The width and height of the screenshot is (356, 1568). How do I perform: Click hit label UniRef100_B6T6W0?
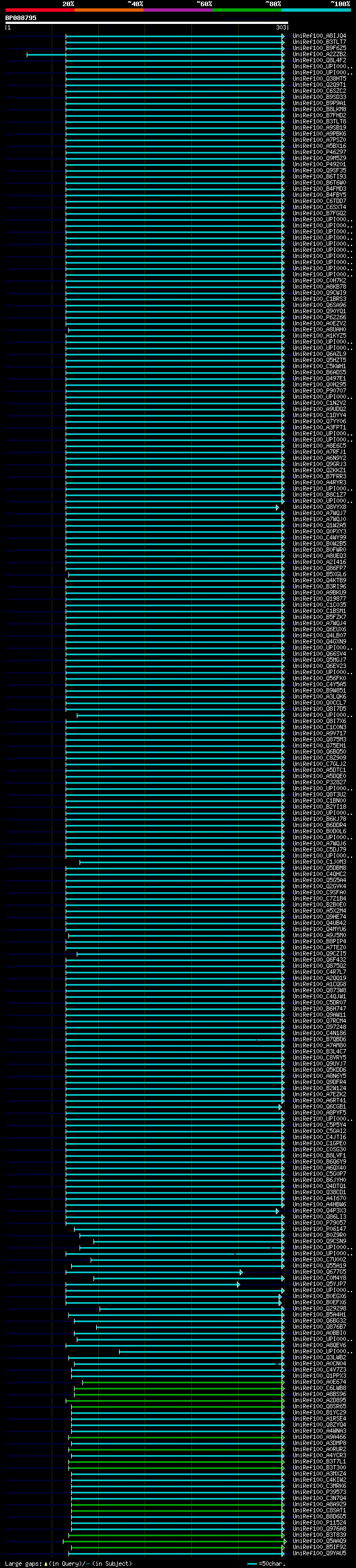(x=319, y=182)
